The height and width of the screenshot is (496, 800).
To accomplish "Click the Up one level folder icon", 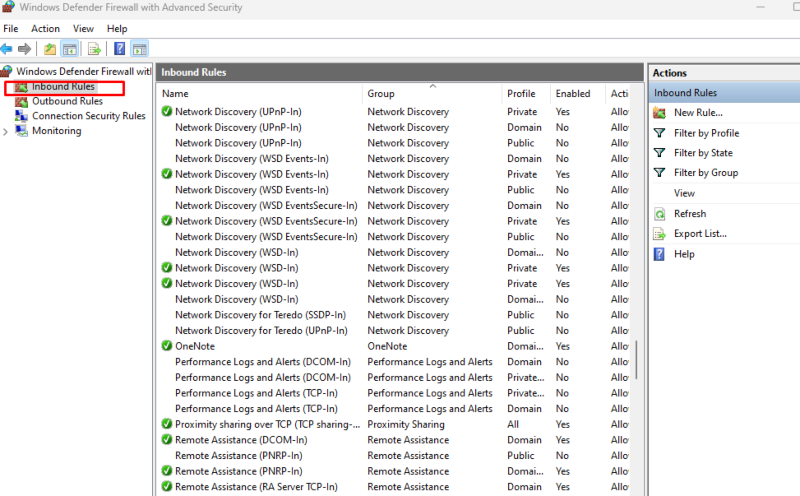I will pyautogui.click(x=50, y=49).
